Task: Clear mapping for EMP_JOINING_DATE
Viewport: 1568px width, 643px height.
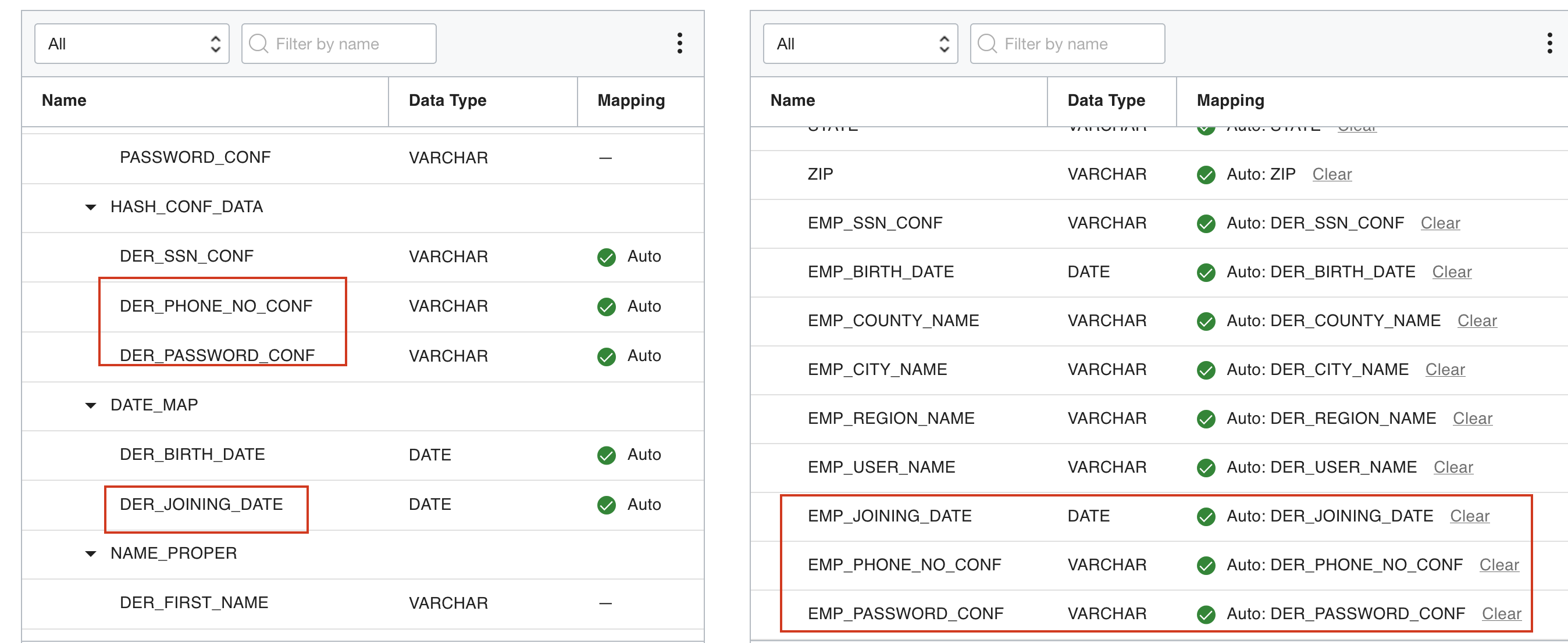Action: pos(1469,516)
